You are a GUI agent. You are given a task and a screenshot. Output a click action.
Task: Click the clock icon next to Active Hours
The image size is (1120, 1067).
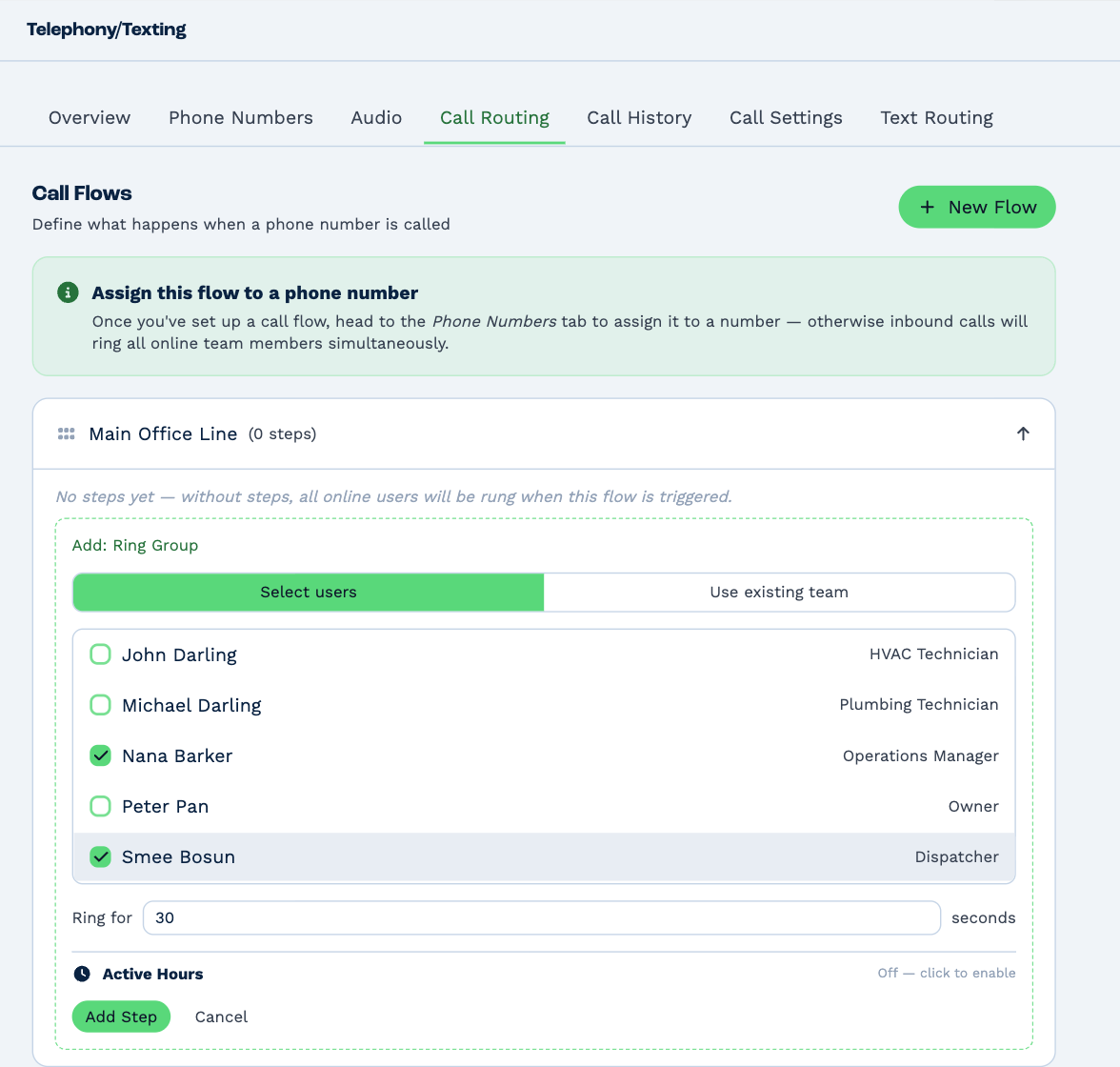82,974
